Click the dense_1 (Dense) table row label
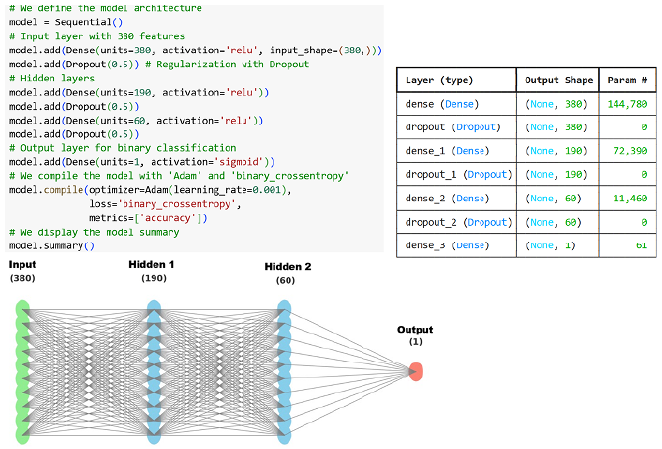 point(447,151)
